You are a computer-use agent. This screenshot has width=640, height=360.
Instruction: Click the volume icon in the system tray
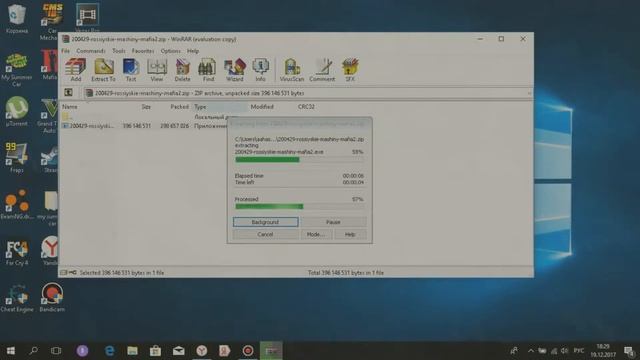pos(564,351)
